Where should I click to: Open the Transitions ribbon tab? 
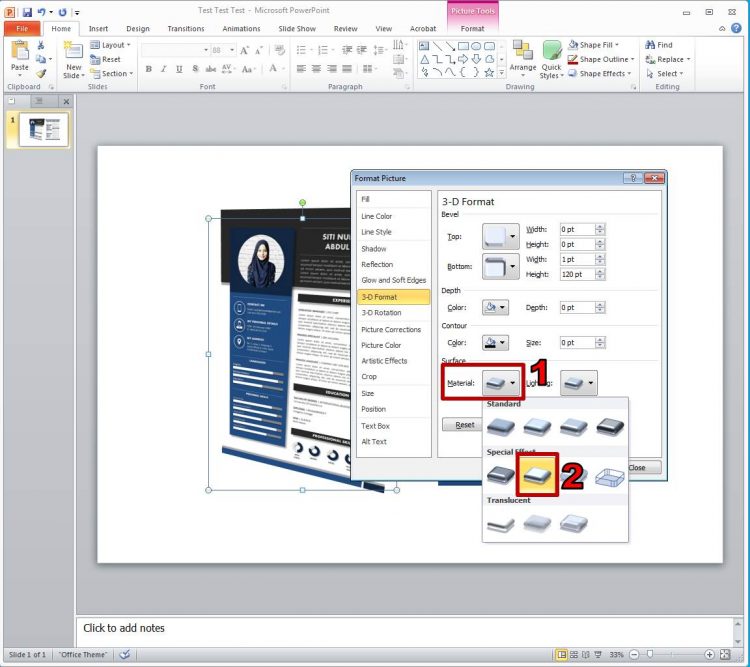pyautogui.click(x=186, y=29)
